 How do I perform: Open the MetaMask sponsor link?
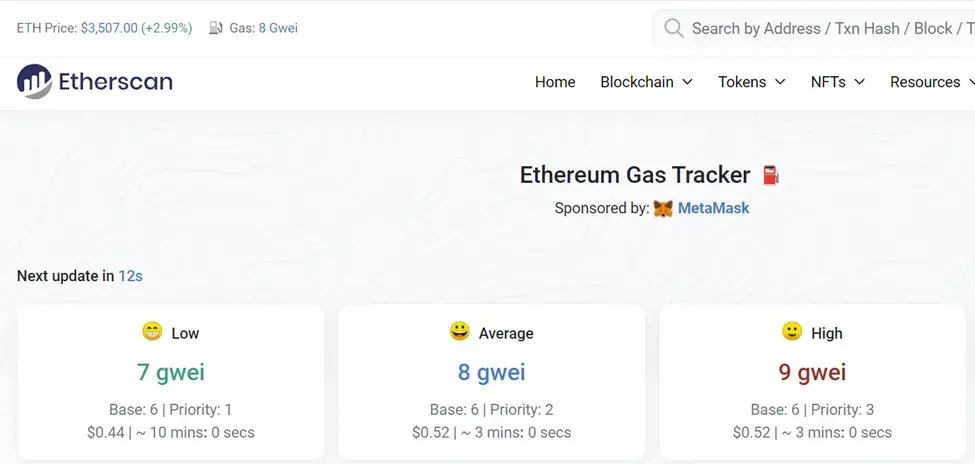[x=713, y=209]
